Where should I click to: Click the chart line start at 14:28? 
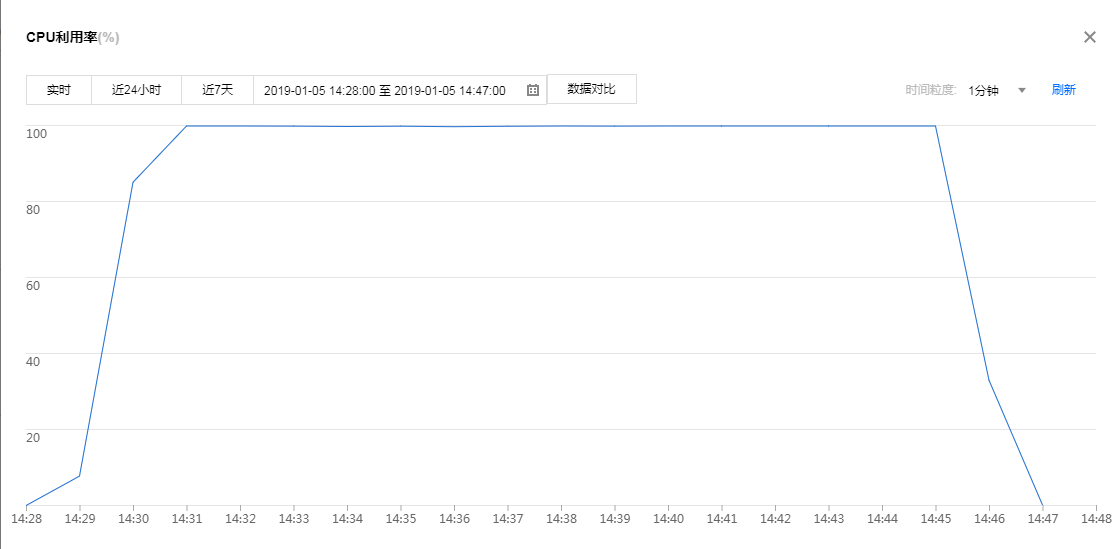coord(26,505)
